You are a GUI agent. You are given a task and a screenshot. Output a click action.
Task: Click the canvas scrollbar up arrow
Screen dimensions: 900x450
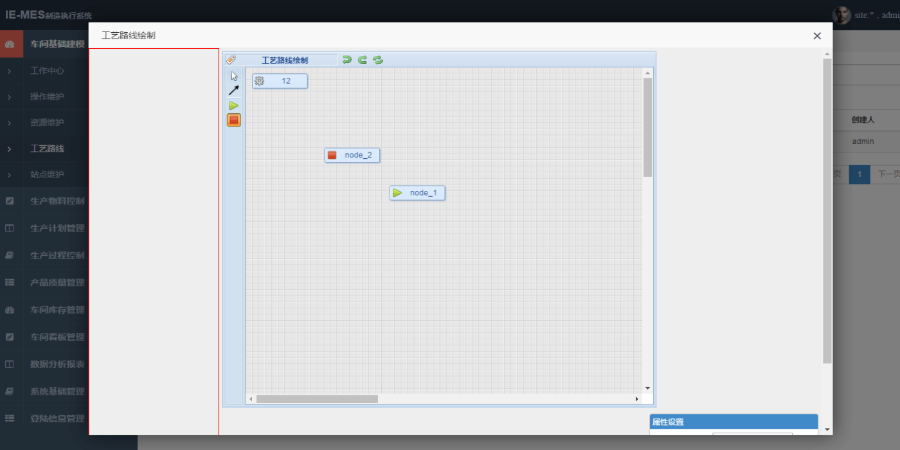(x=647, y=73)
